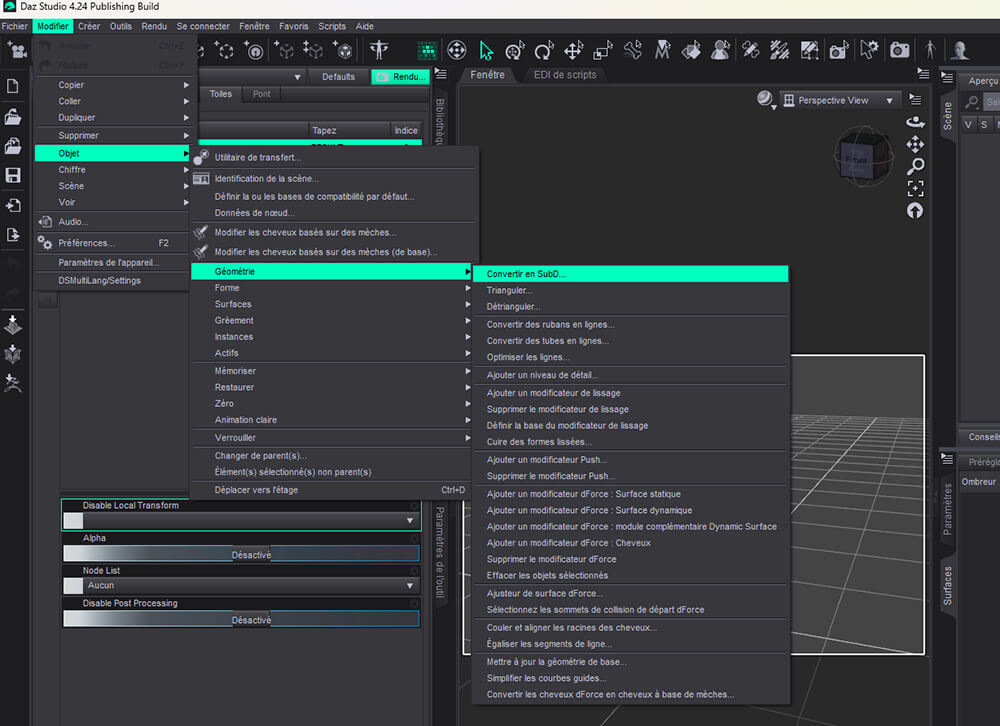Click the green Rendu... button
Image resolution: width=1000 pixels, height=726 pixels.
tap(401, 77)
